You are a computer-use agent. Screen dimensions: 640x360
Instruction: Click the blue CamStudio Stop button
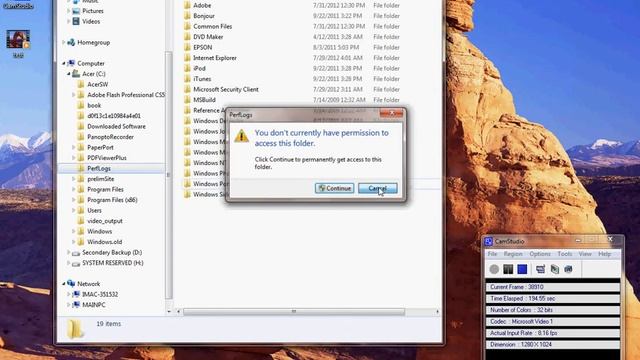522,269
